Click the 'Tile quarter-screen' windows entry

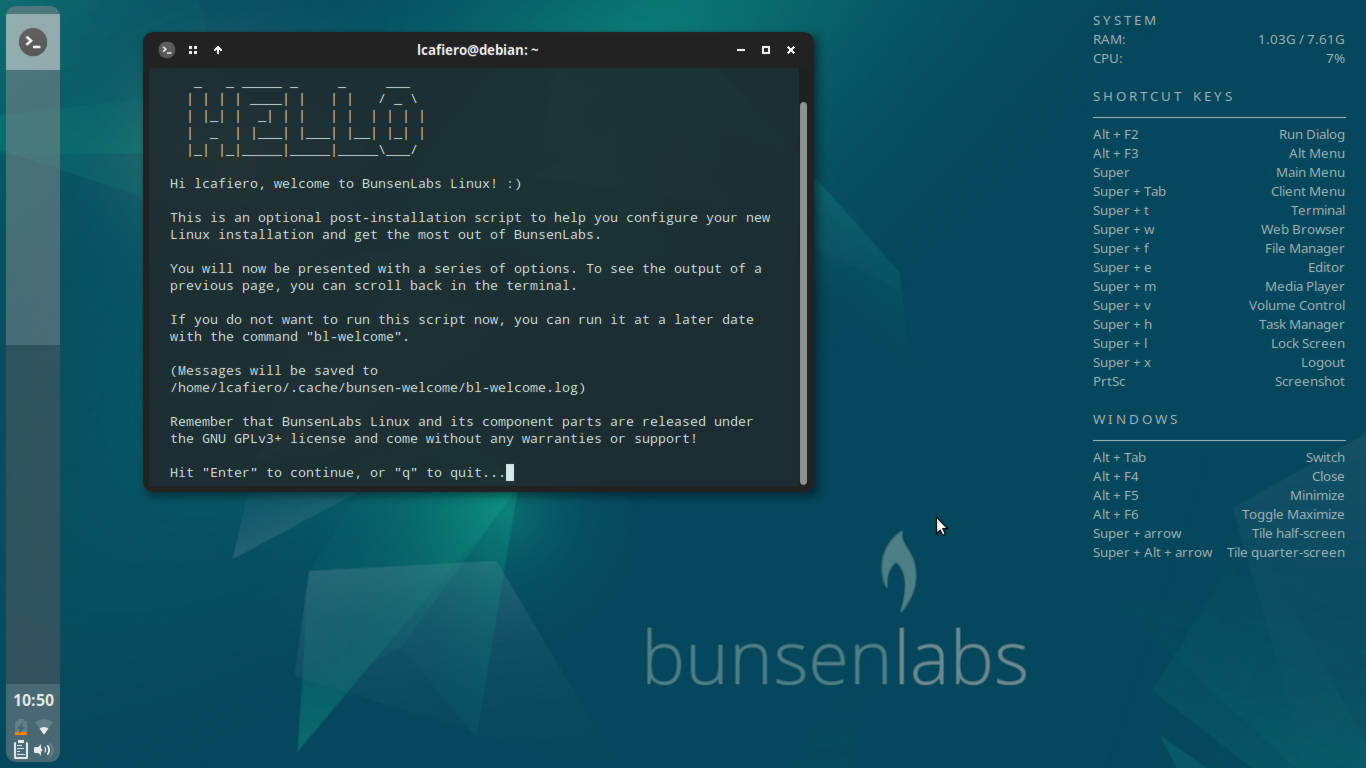tap(1285, 553)
